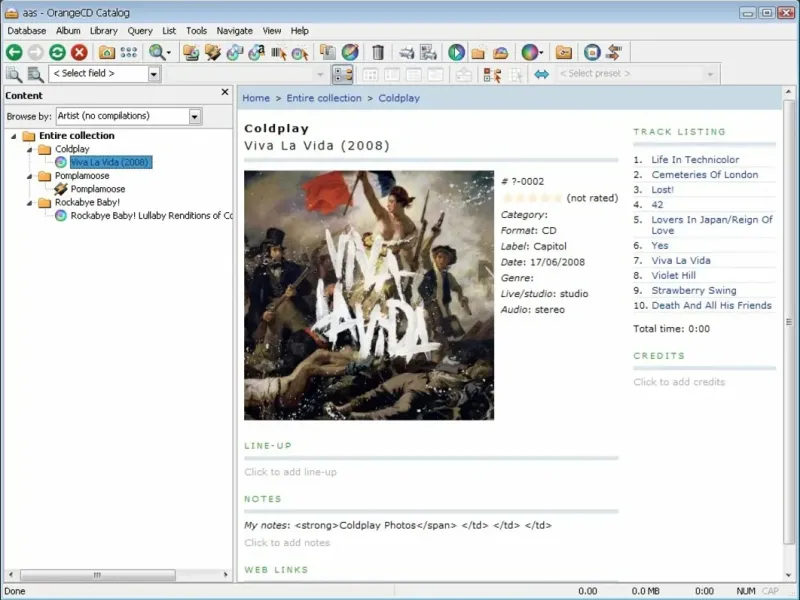Viewport: 800px width, 600px height.
Task: Click the Coldplay breadcrumb link
Action: pos(399,98)
